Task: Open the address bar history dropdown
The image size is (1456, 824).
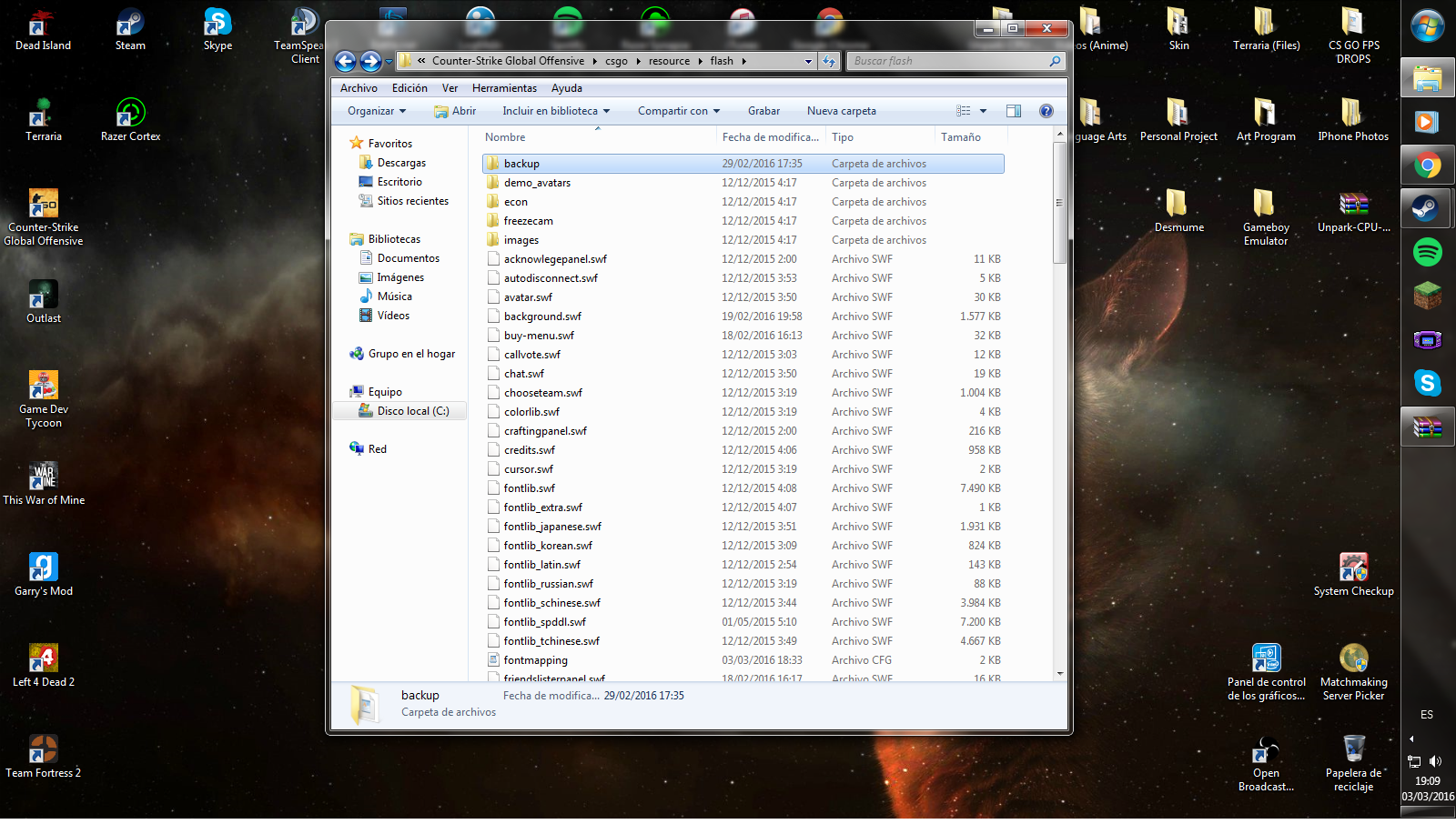Action: point(808,61)
